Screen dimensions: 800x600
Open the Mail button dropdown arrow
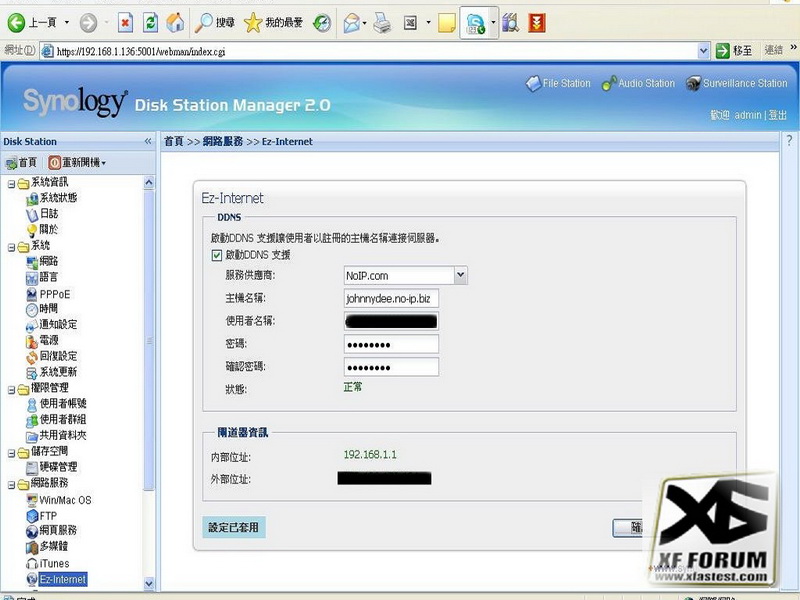(x=364, y=22)
